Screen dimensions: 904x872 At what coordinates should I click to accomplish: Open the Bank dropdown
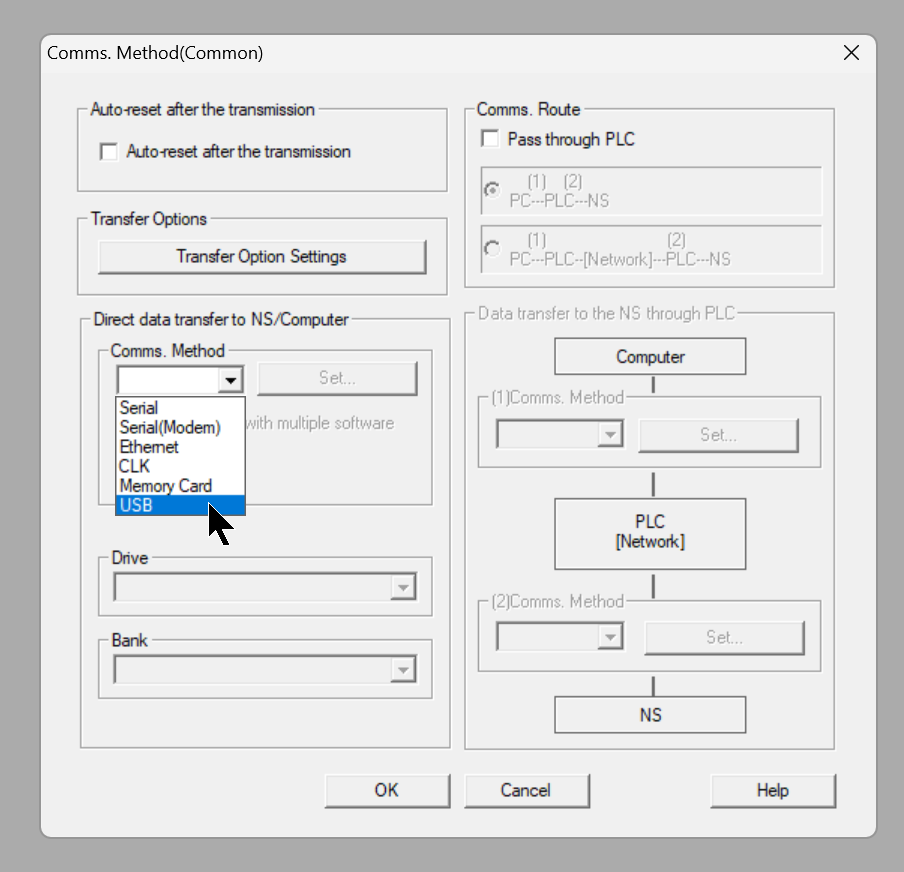pyautogui.click(x=404, y=670)
